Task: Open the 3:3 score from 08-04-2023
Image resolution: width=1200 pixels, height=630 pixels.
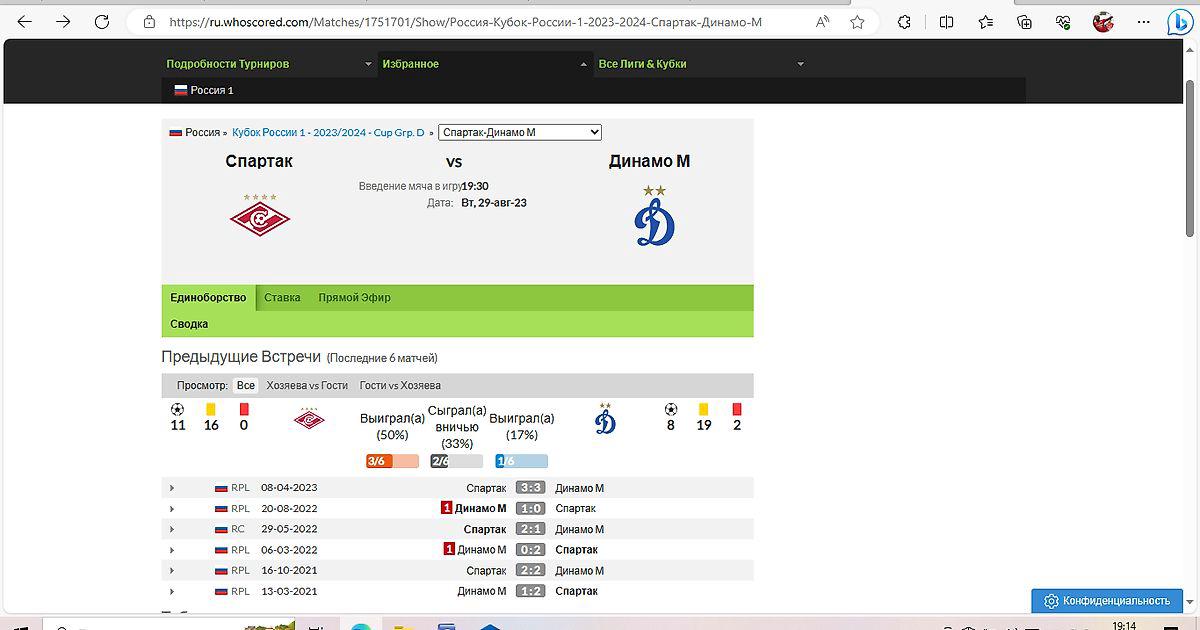Action: pos(531,488)
